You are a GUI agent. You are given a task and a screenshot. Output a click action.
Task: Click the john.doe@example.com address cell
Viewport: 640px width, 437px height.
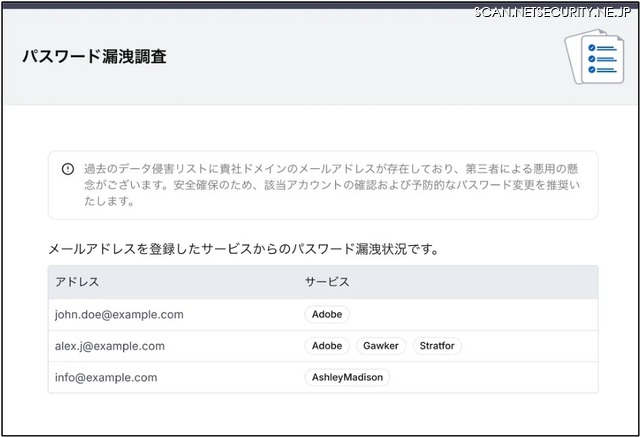pyautogui.click(x=119, y=315)
